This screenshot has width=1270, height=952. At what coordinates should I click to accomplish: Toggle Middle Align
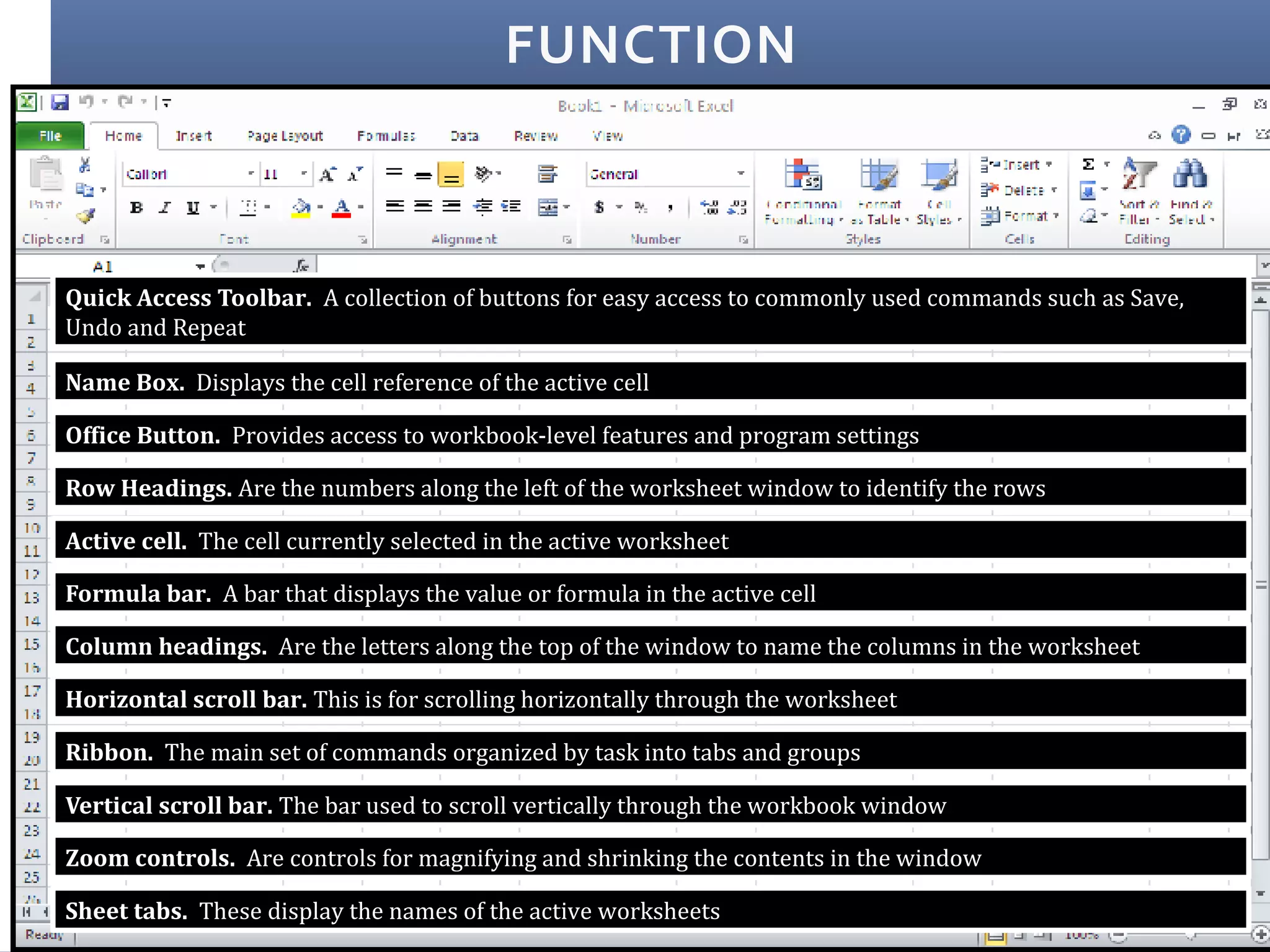coord(423,174)
